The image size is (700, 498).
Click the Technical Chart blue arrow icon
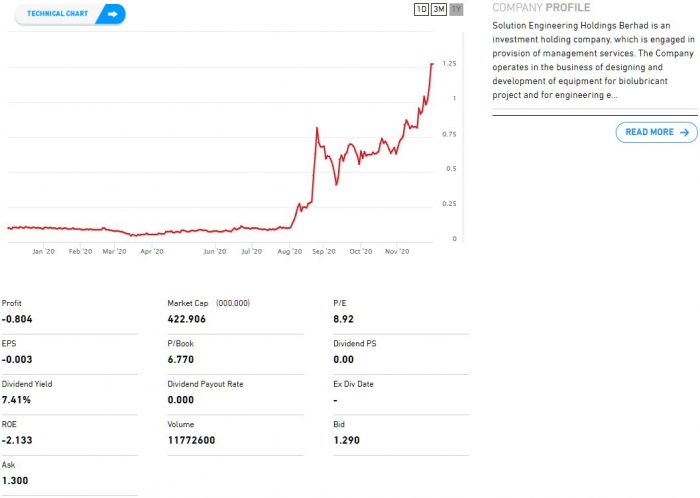112,14
